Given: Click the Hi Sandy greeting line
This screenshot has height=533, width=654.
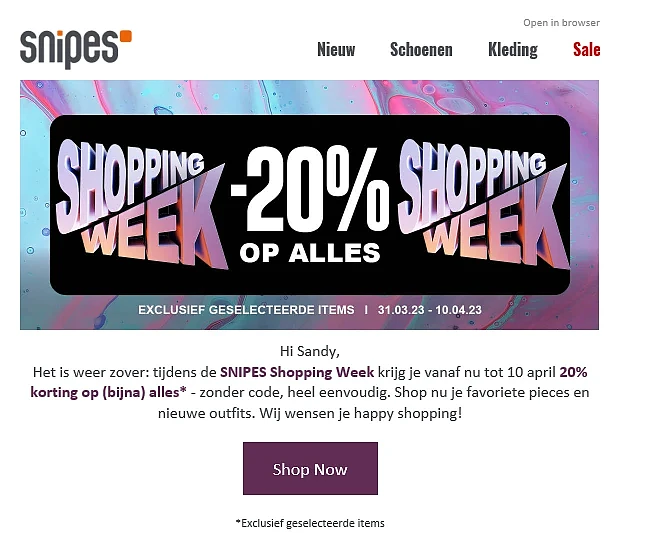Looking at the screenshot, I should tap(310, 351).
